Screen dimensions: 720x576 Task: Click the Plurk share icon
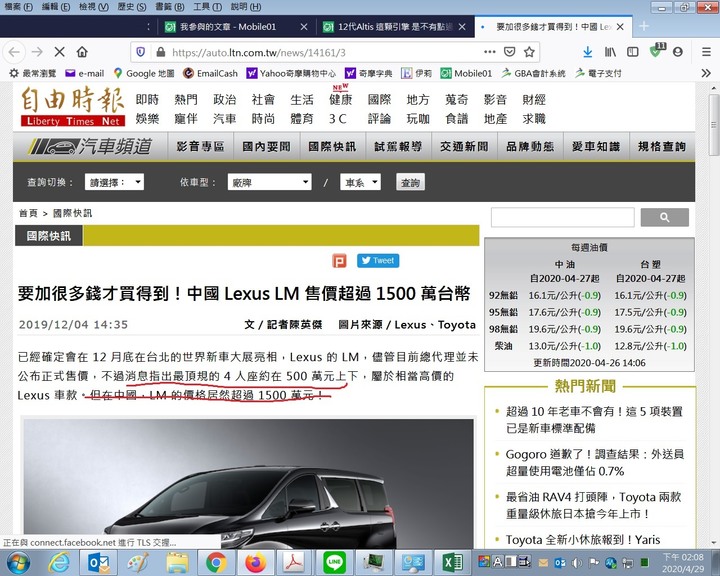pyautogui.click(x=339, y=261)
